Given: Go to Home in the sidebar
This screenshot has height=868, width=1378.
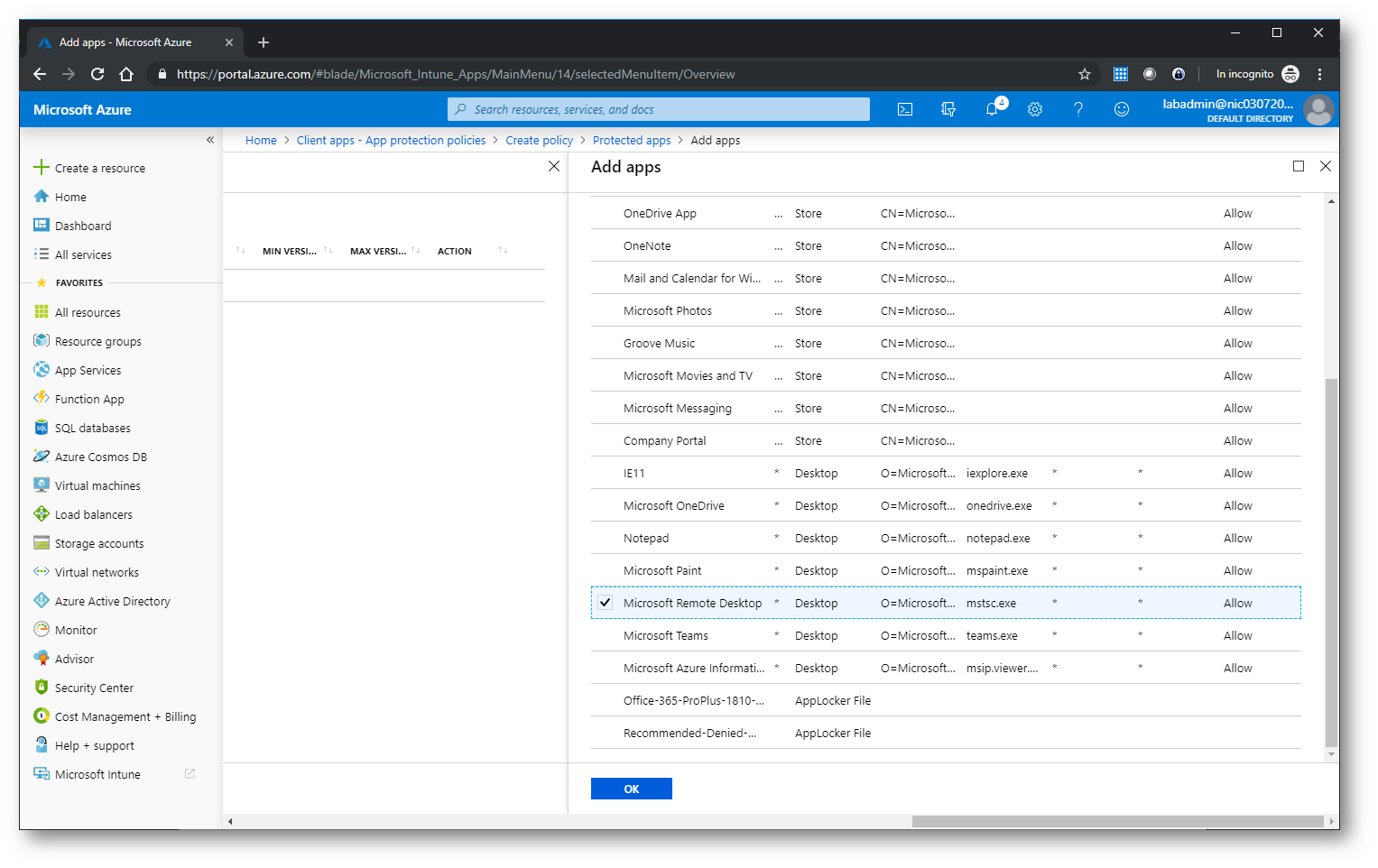Looking at the screenshot, I should click(x=70, y=197).
